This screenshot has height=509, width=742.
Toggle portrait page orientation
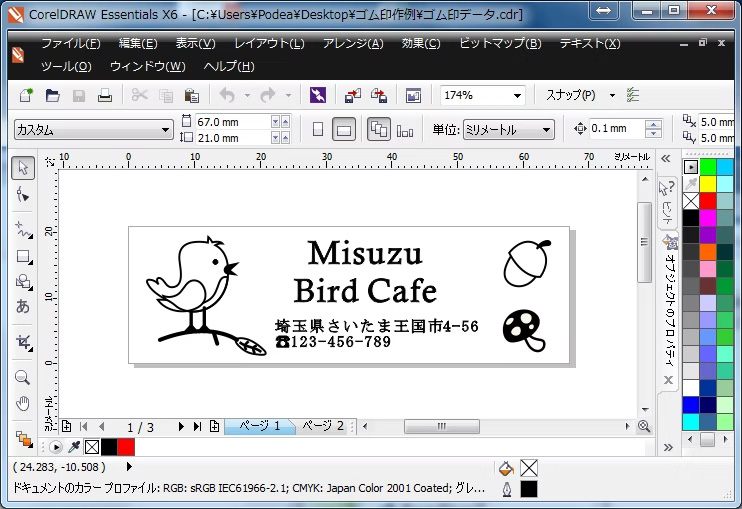point(318,129)
